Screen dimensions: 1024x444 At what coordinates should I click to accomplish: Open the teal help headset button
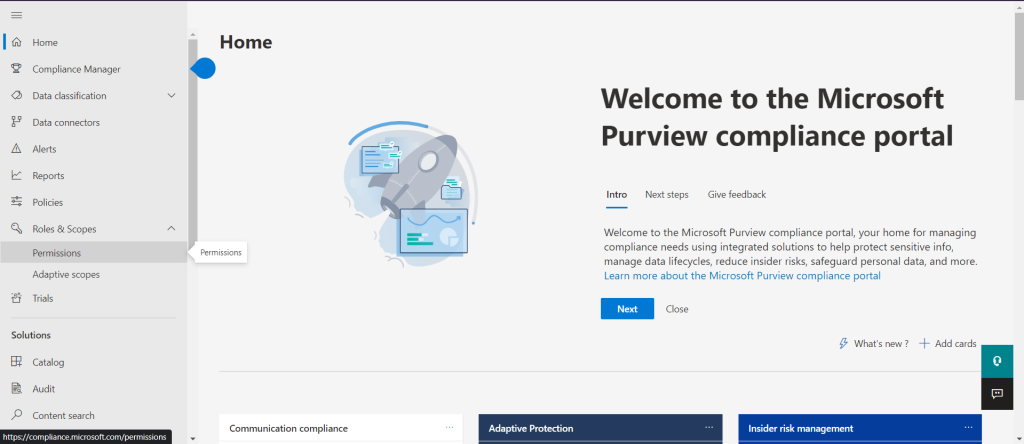(997, 361)
